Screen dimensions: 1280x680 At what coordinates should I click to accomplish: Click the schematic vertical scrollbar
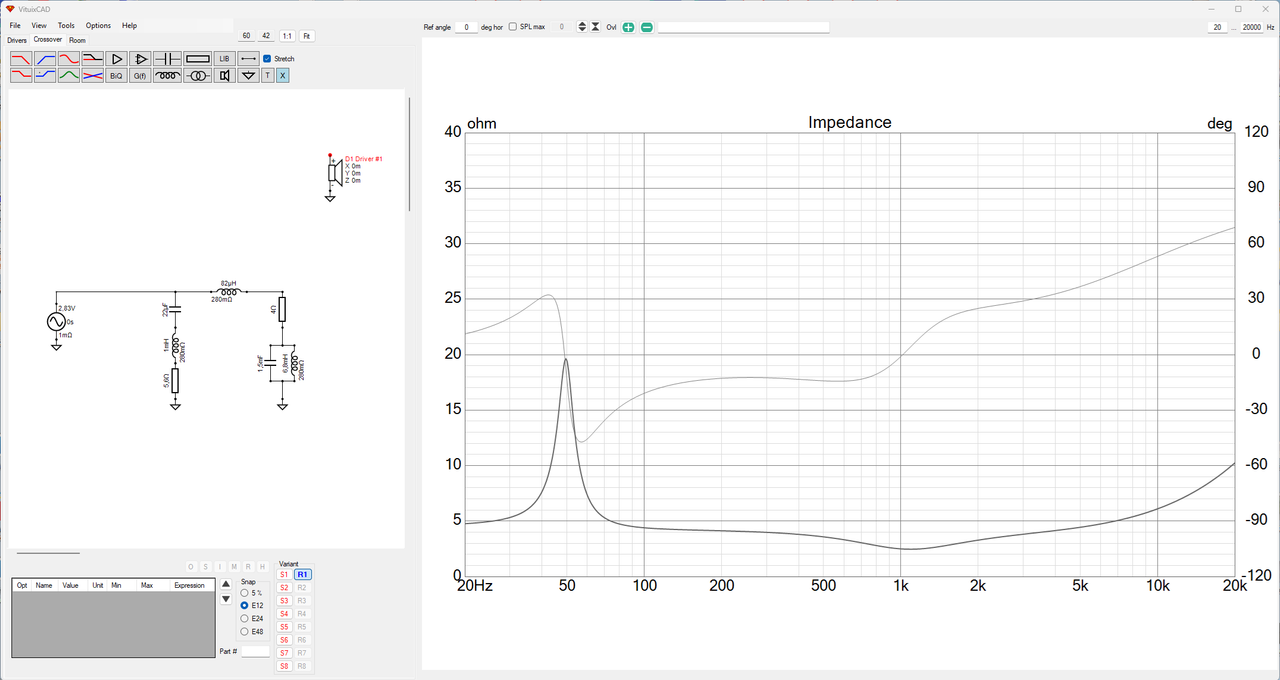point(409,154)
